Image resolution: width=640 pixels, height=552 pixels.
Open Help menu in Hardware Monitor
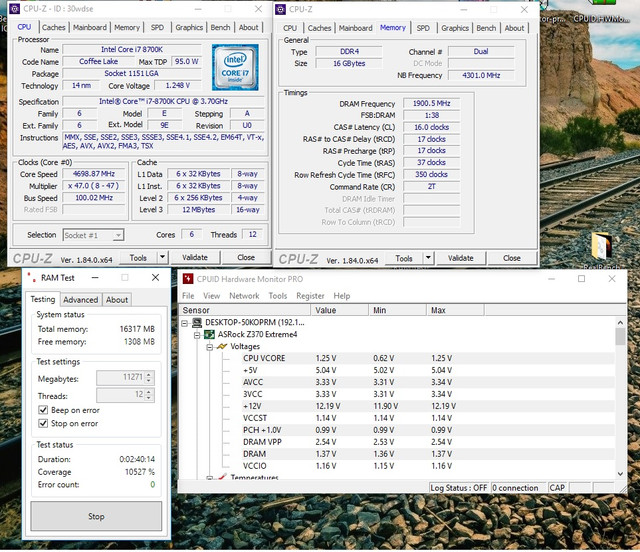(x=342, y=296)
